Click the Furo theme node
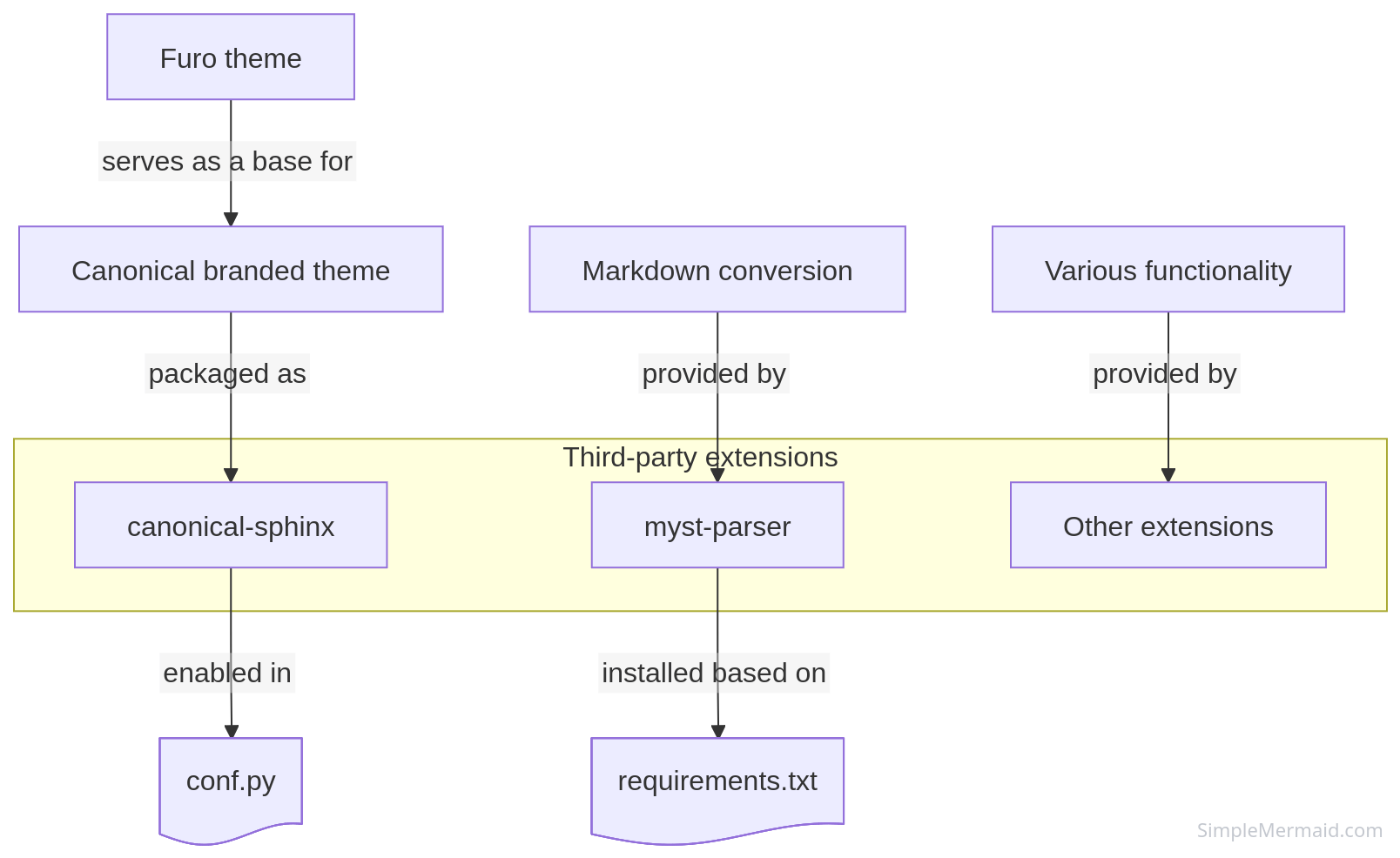 coord(231,57)
